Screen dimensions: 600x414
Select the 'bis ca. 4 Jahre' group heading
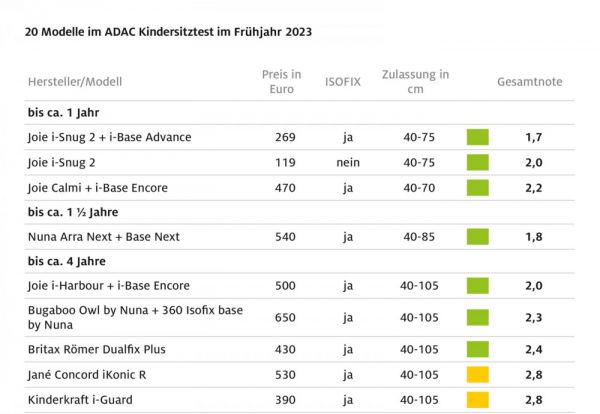tap(70, 262)
